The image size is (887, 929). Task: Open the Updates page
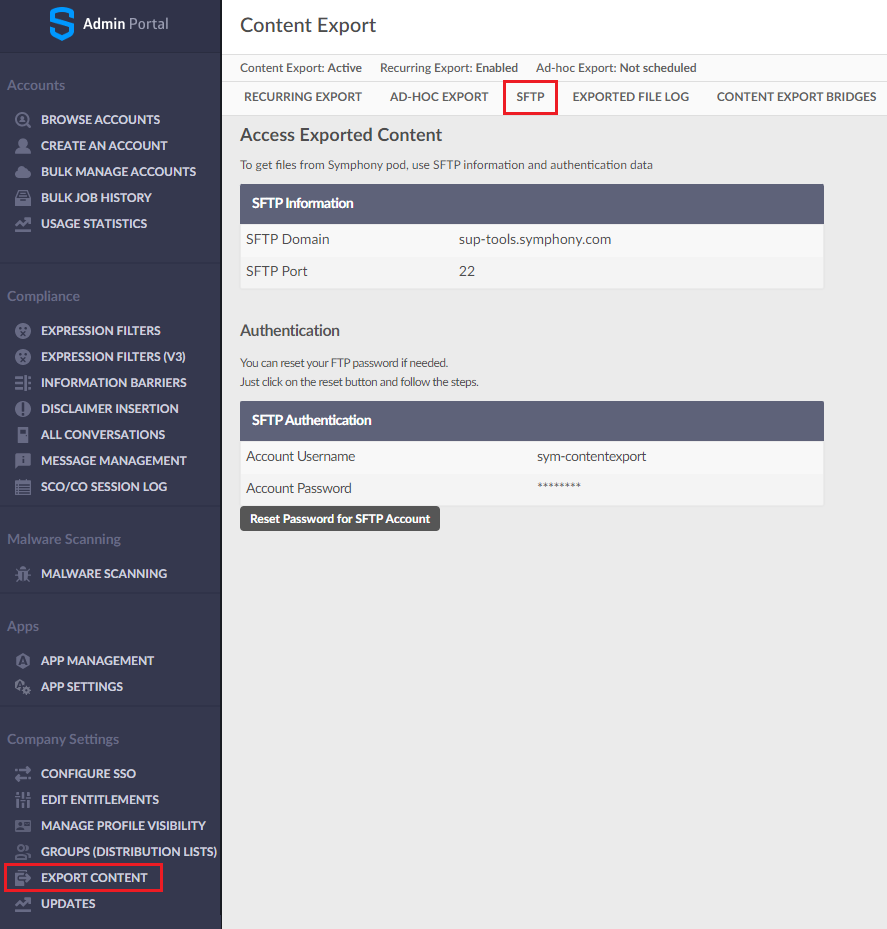tap(68, 904)
